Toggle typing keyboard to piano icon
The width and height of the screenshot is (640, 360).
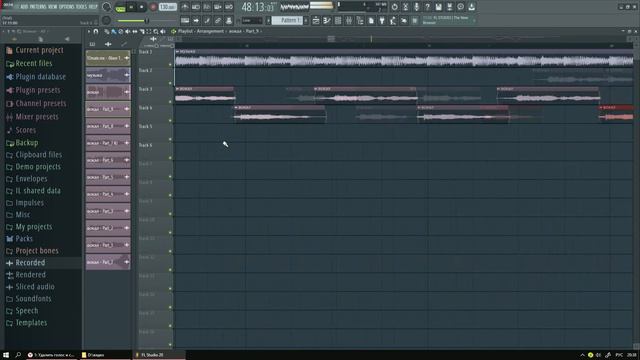185,20
